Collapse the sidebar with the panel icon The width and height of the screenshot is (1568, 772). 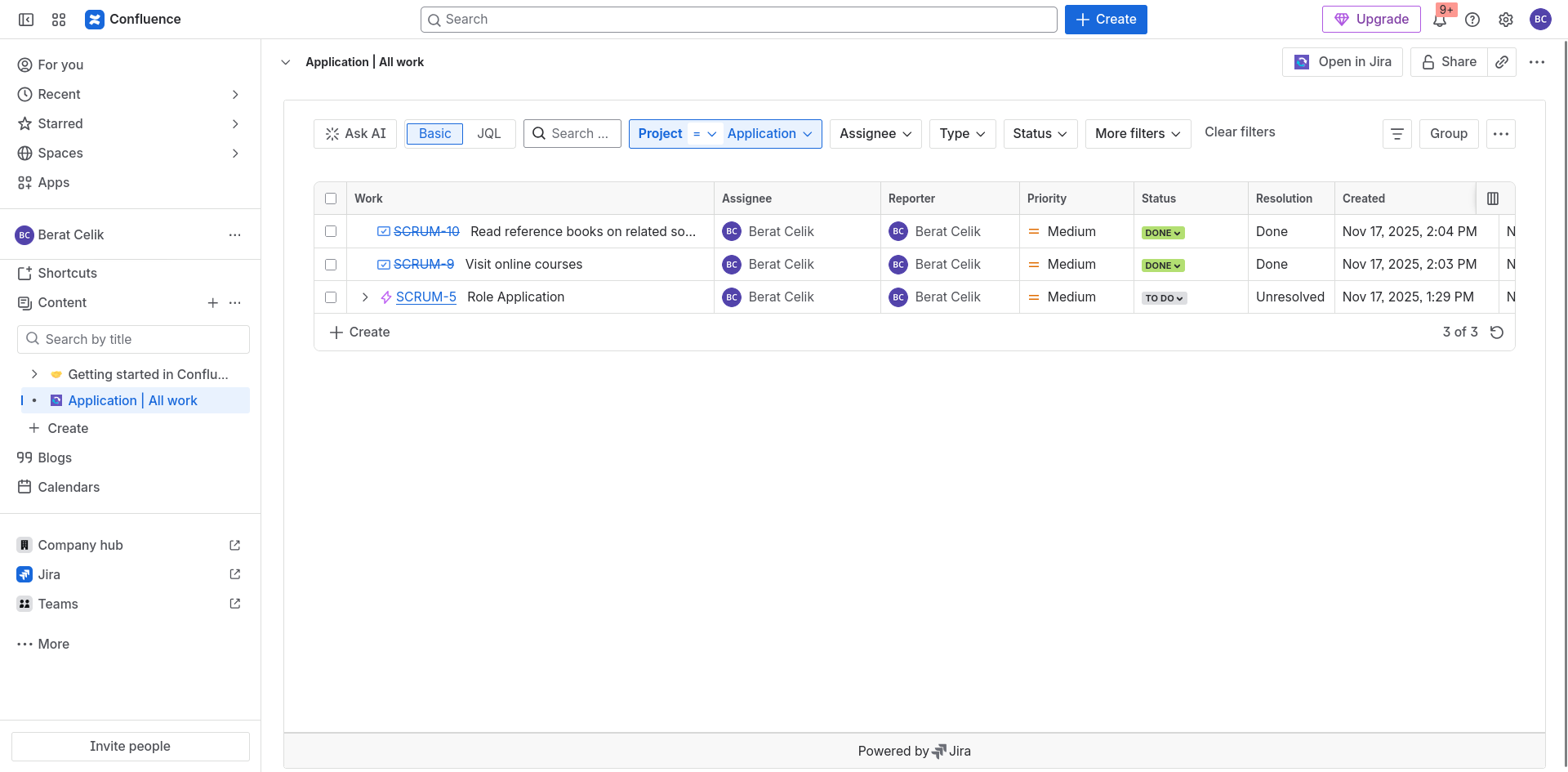[26, 20]
